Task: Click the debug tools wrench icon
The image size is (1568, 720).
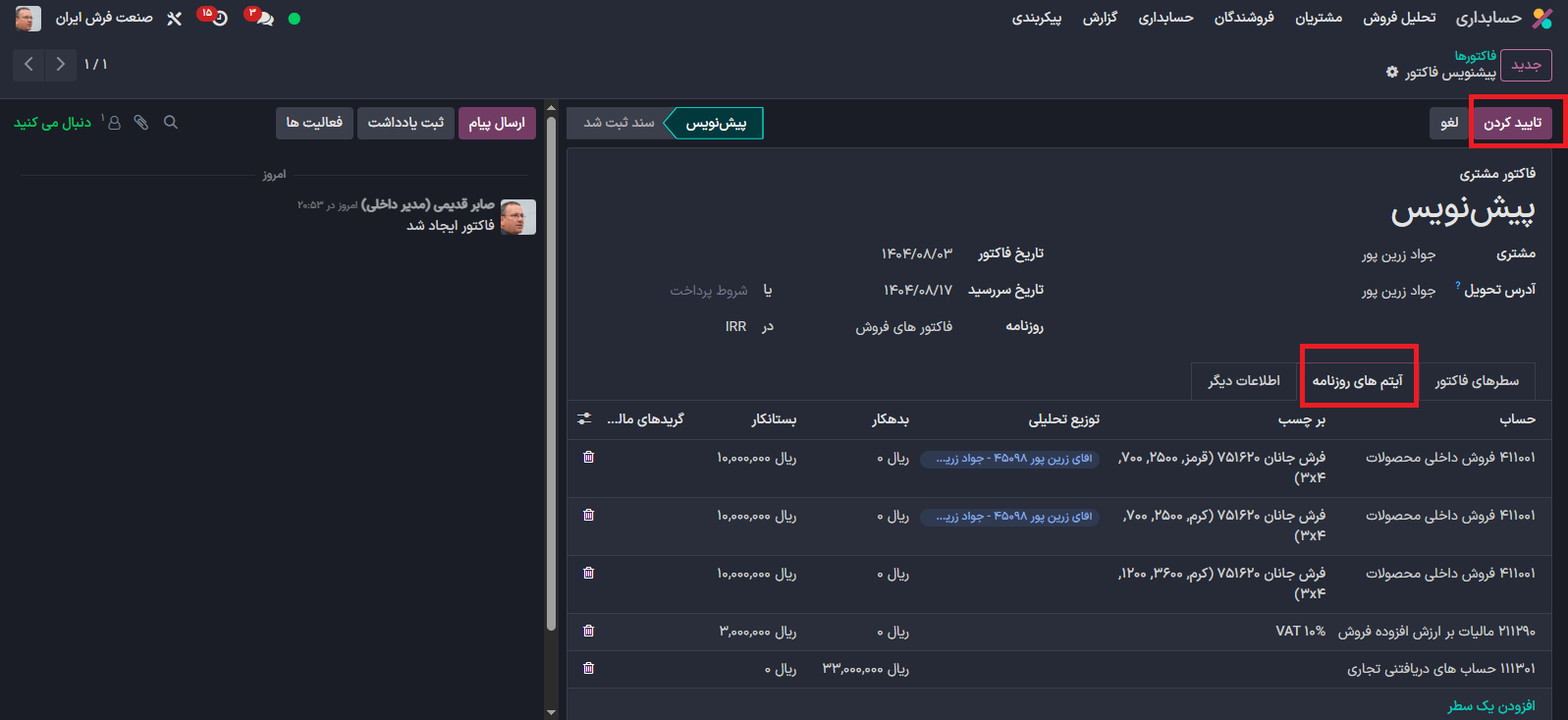Action: tap(175, 18)
